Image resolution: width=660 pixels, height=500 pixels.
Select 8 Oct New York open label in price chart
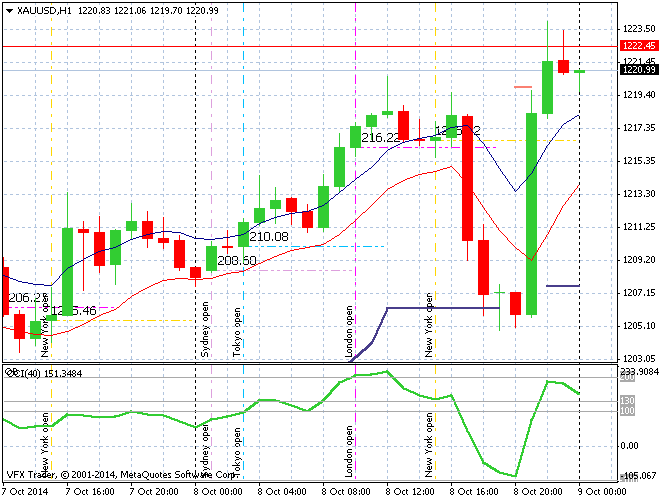click(x=429, y=325)
